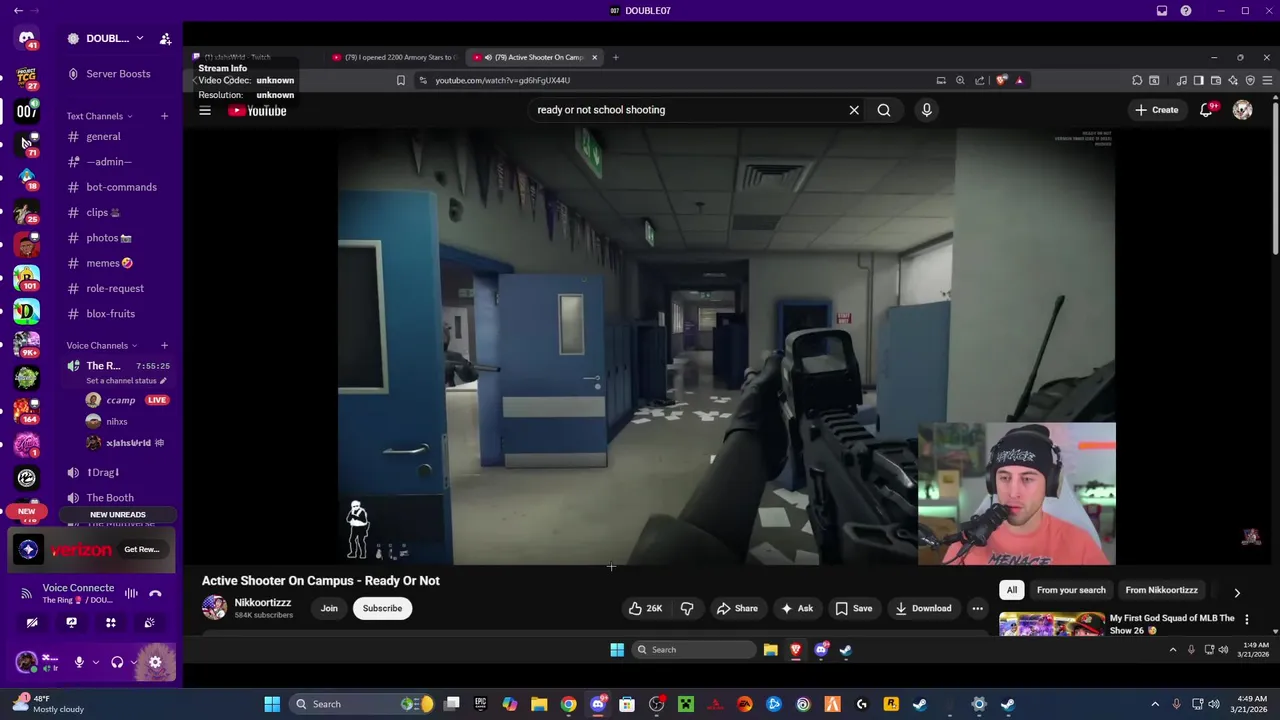Bookmark page icon in address bar
This screenshot has height=720, width=1280.
tap(401, 80)
